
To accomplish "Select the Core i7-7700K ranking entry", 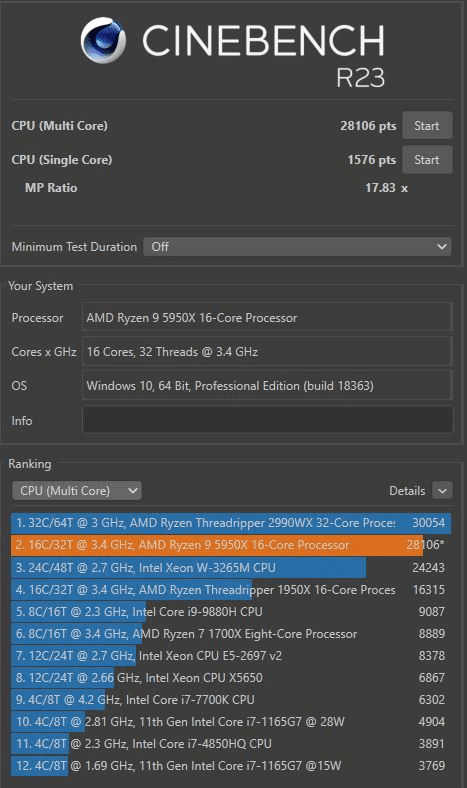I will click(231, 700).
